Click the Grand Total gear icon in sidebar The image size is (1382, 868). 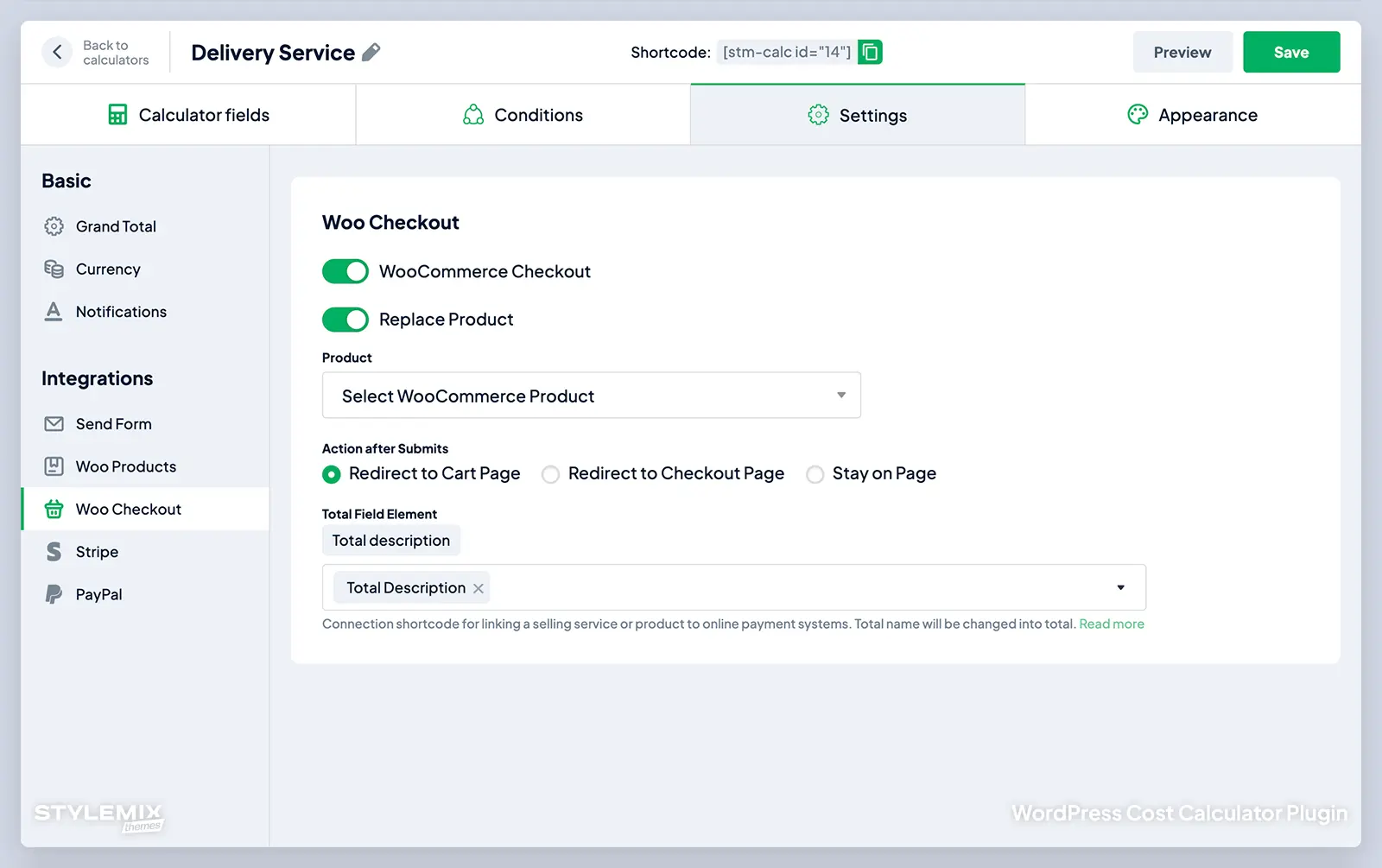[x=54, y=225]
